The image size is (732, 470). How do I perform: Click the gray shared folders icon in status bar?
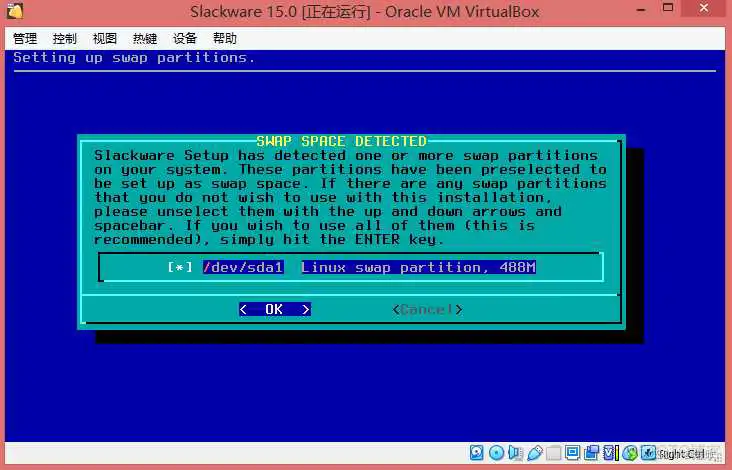point(553,453)
